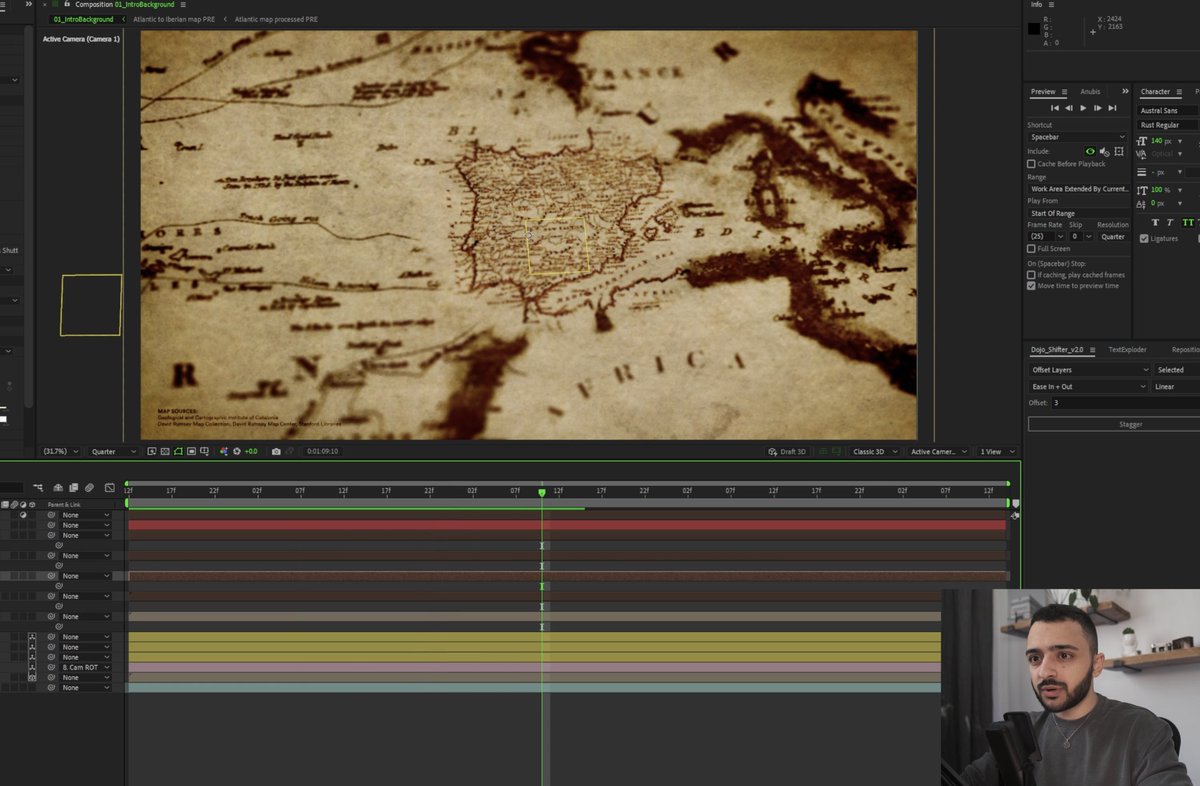Viewport: 1200px width, 786px height.
Task: Step forward one frame in Preview panel
Action: coord(1098,108)
